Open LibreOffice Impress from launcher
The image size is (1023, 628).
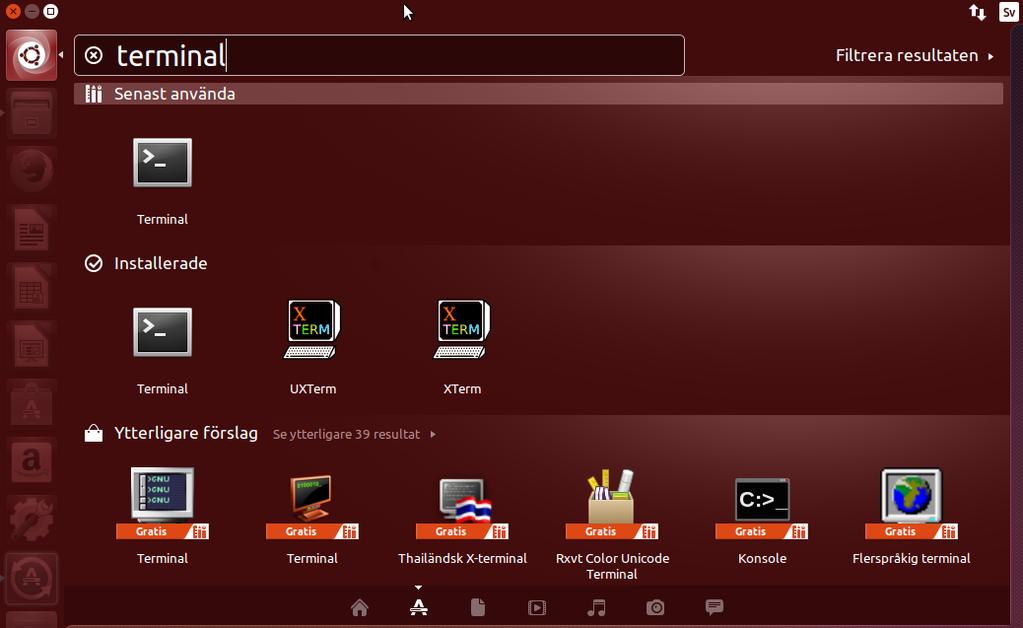(31, 345)
